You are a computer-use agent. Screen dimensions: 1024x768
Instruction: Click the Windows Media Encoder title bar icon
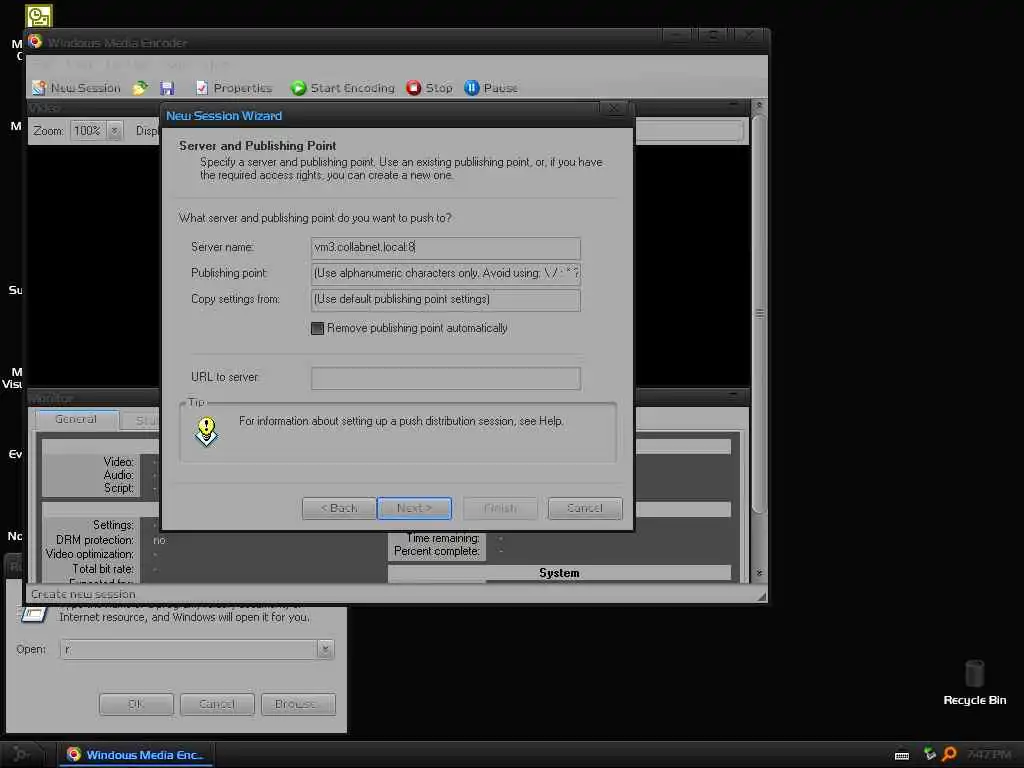coord(35,42)
